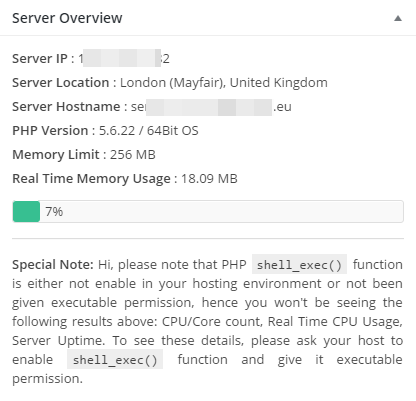Screen dimensions: 416x401
Task: Click the first shell_exec() code snippet
Action: point(299,265)
